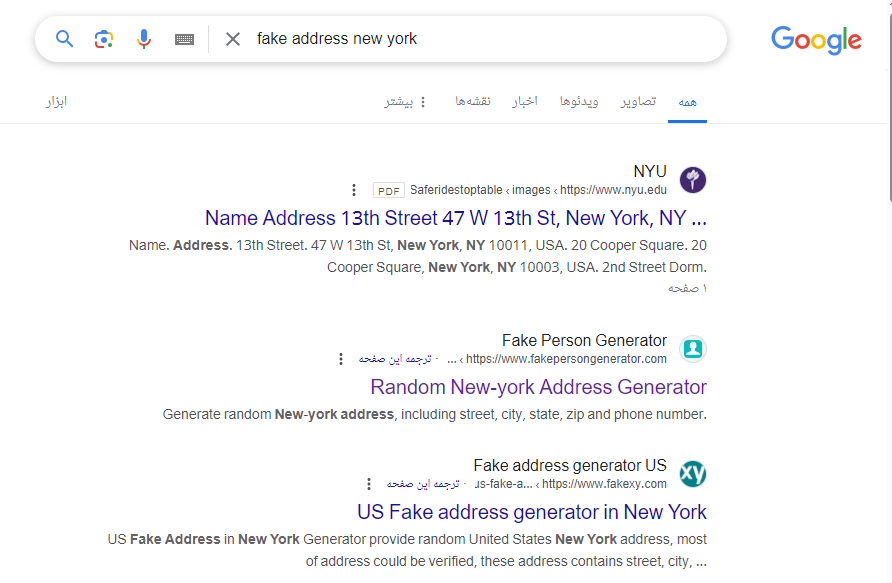Switch to the اخبار news tab
The width and height of the screenshot is (892, 583).
(x=525, y=101)
